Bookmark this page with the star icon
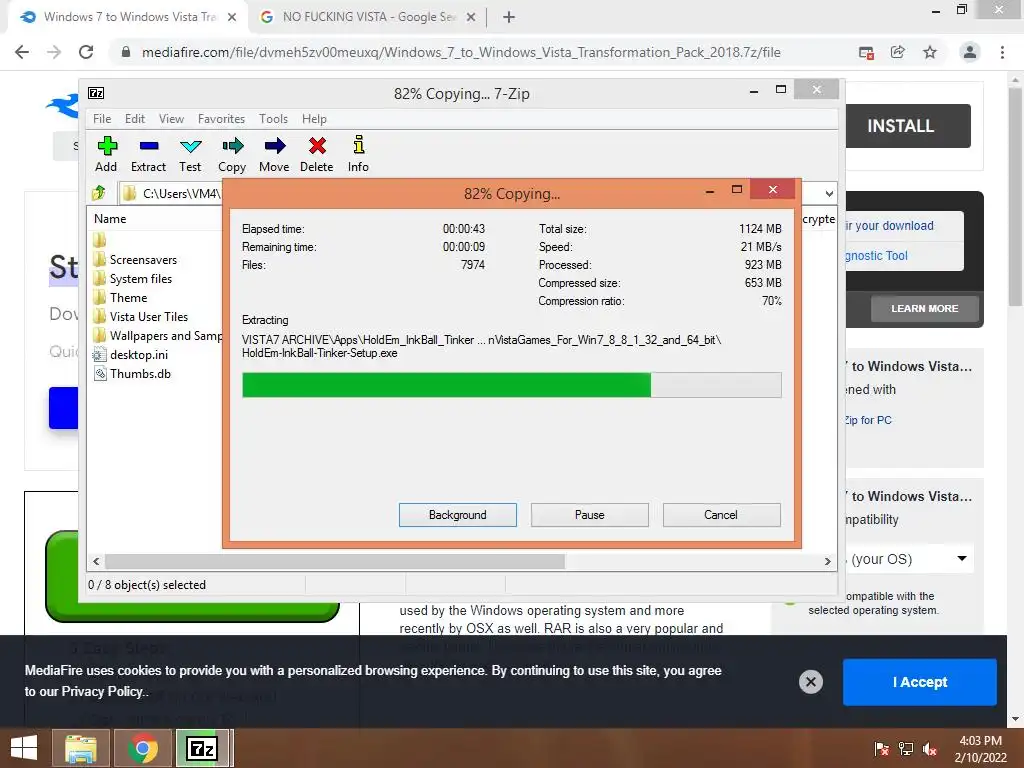Screen dimensions: 1024x768 pyautogui.click(x=930, y=52)
